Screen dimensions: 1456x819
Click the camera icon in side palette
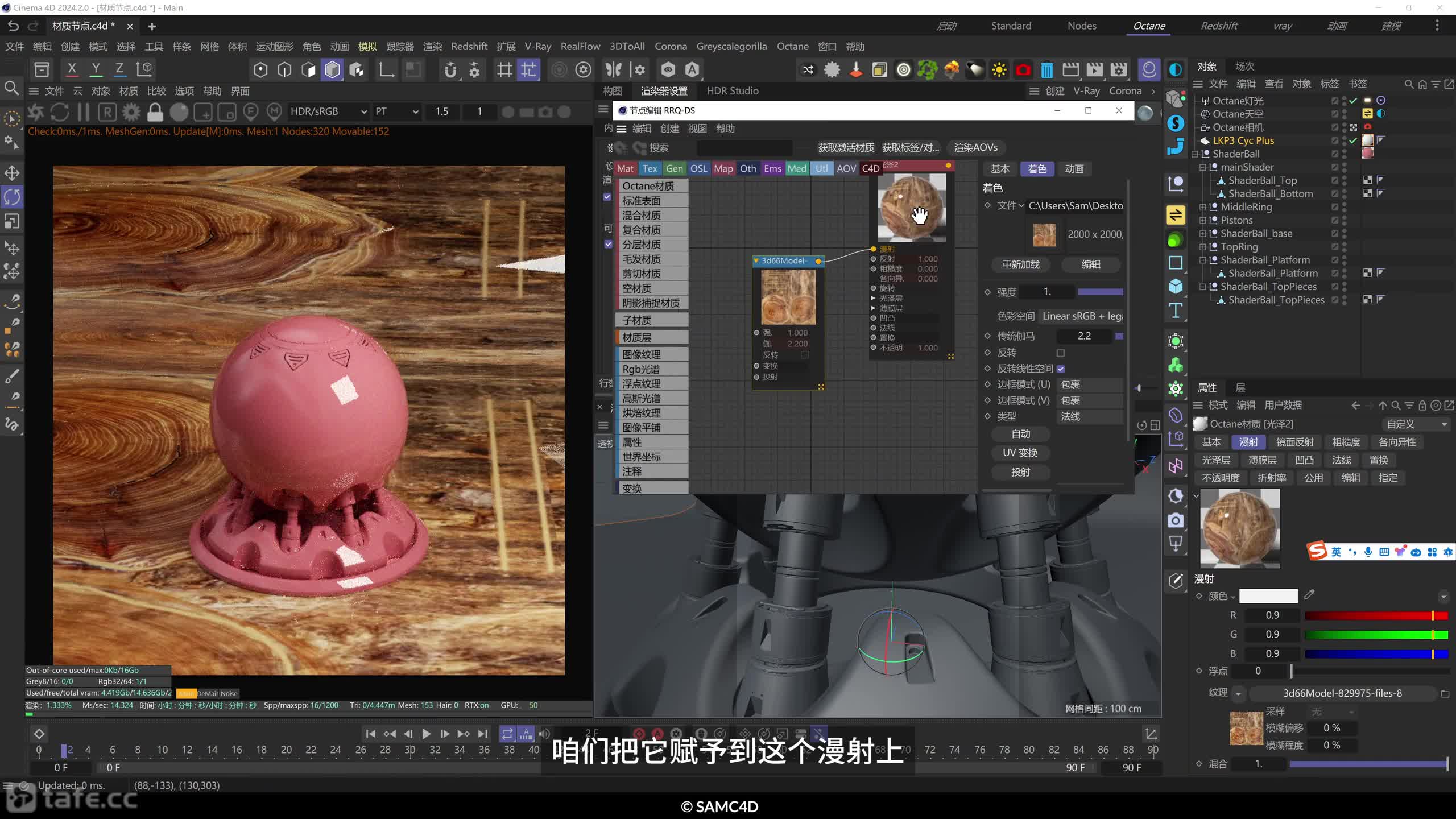tap(1176, 520)
